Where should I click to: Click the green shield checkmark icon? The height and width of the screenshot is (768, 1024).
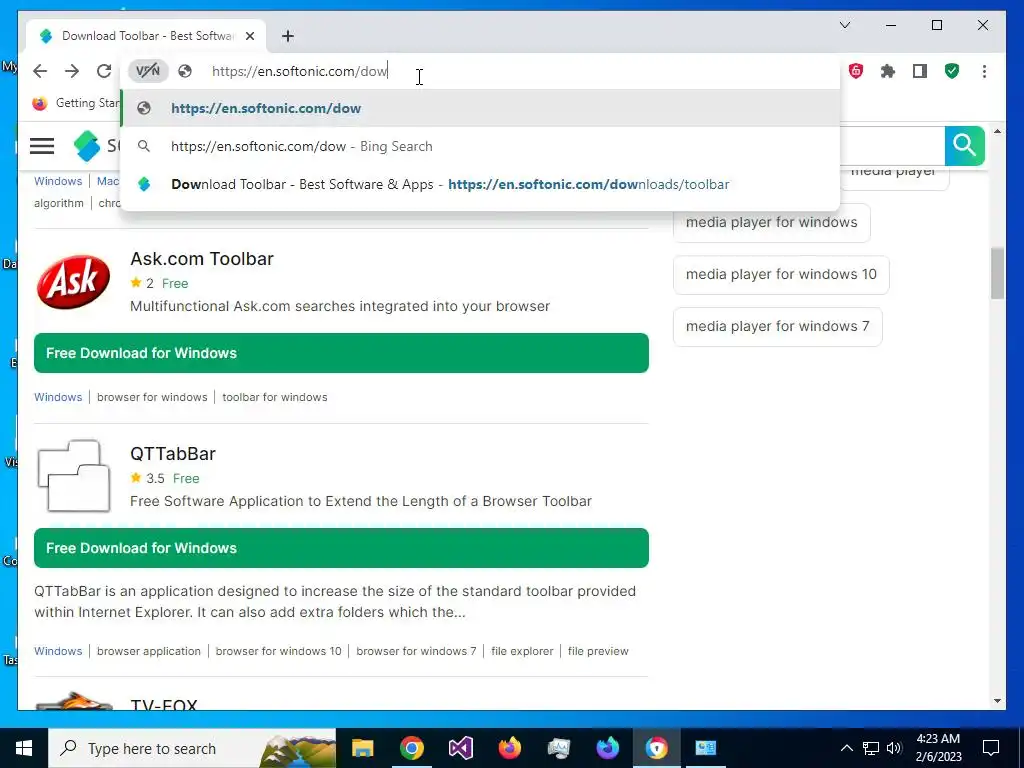tap(952, 71)
